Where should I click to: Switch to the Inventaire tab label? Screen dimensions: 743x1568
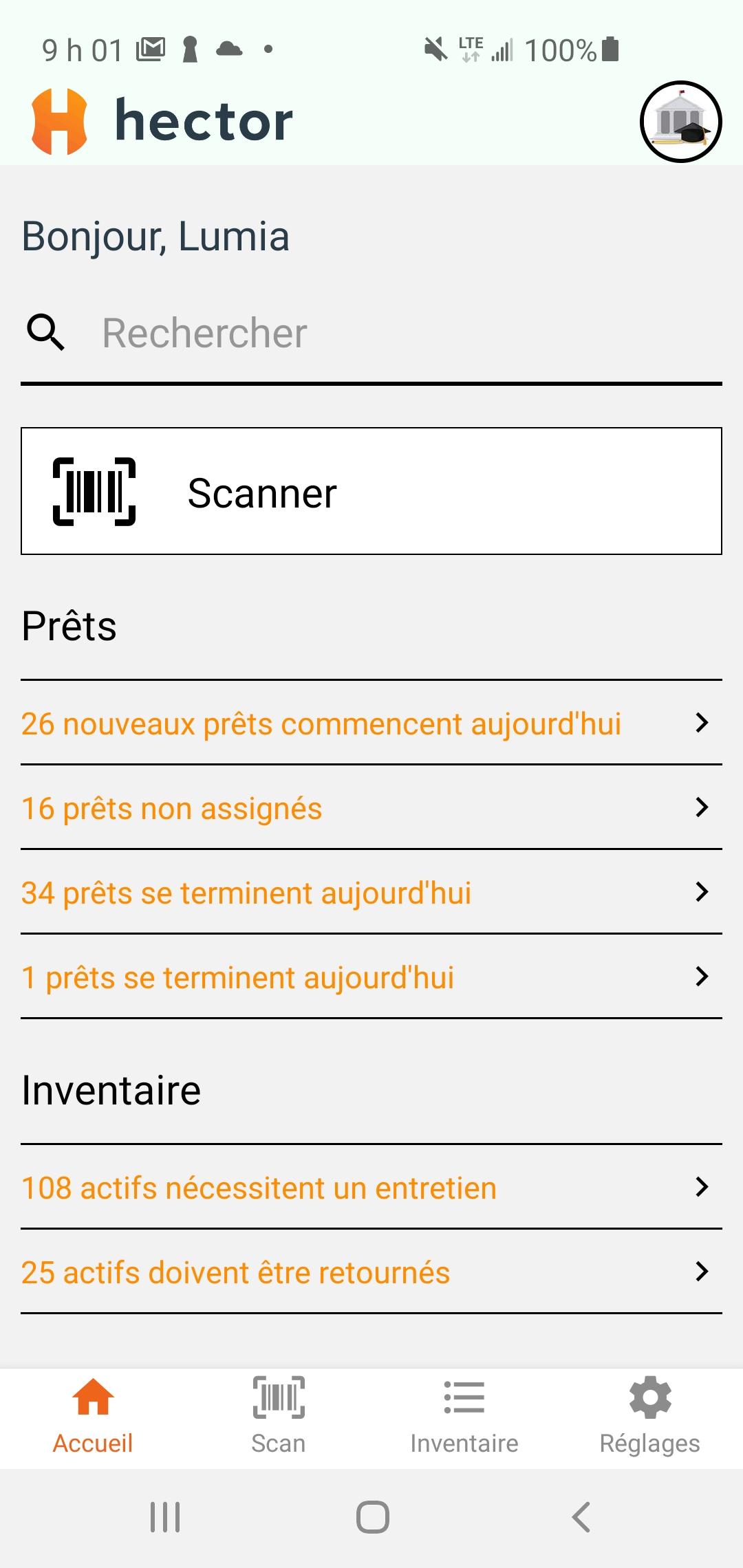[464, 1444]
